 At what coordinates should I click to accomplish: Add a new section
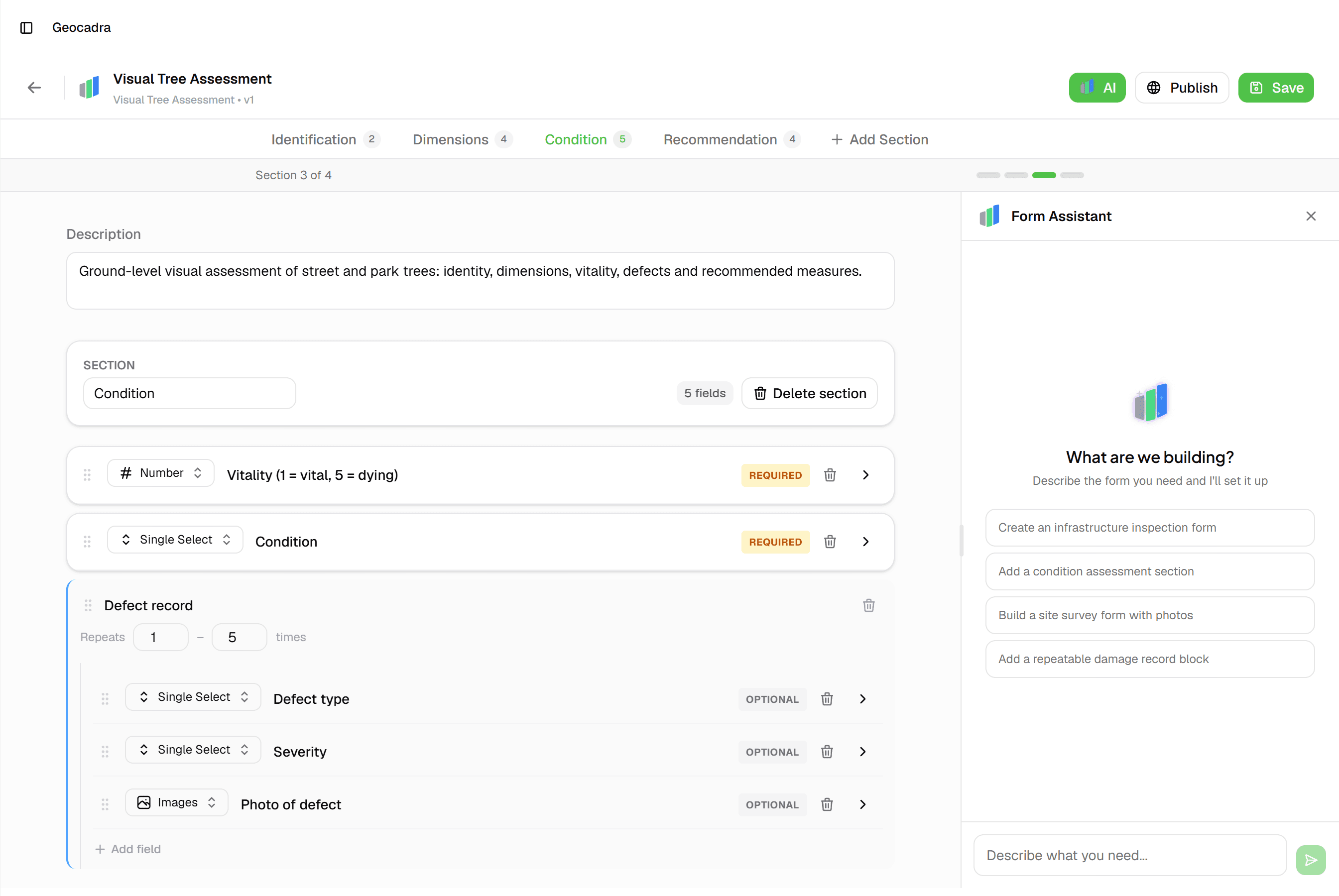[879, 139]
